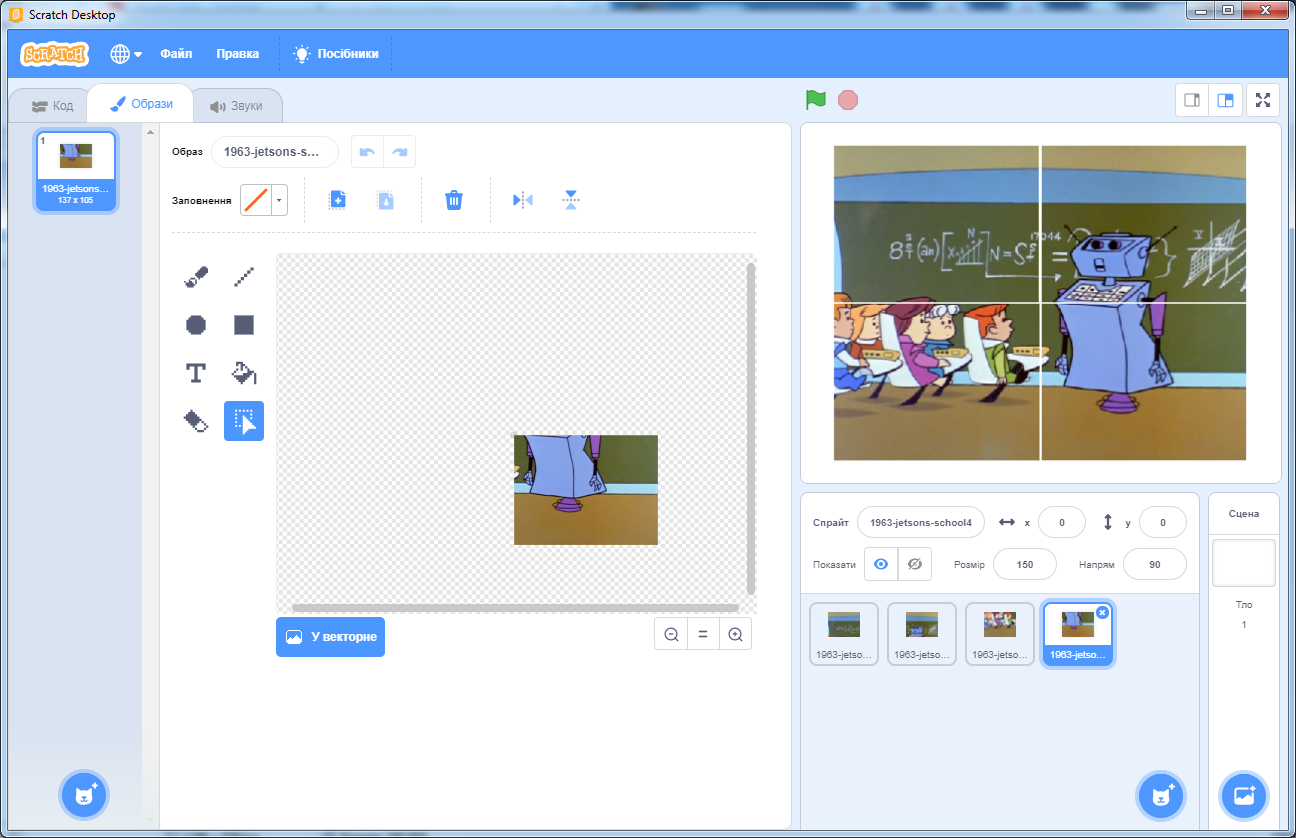Select third sprite thumbnail in list
This screenshot has height=838, width=1296.
coord(1000,634)
